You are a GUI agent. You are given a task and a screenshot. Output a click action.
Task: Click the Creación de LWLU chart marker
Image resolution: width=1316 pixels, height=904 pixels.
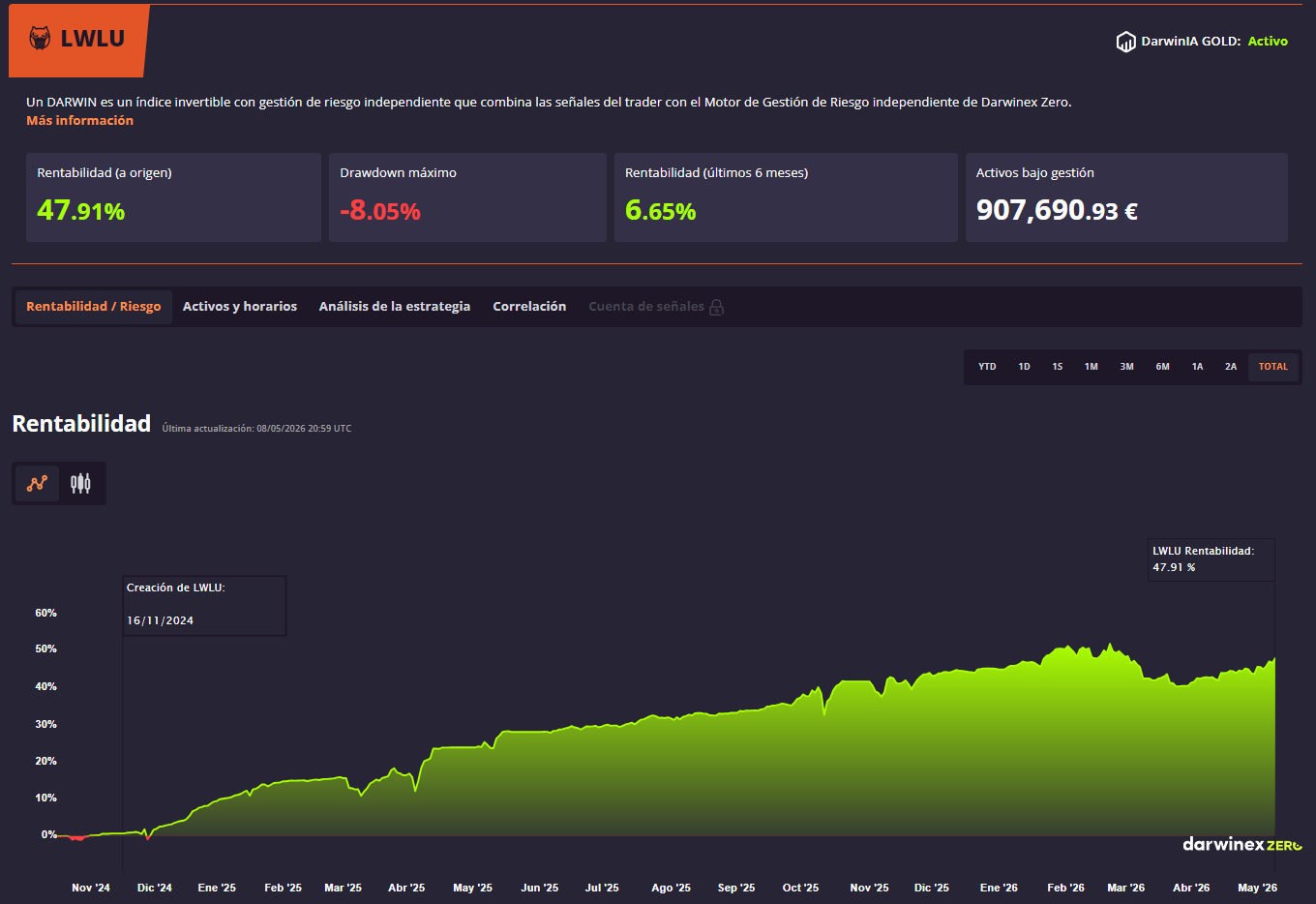point(204,606)
